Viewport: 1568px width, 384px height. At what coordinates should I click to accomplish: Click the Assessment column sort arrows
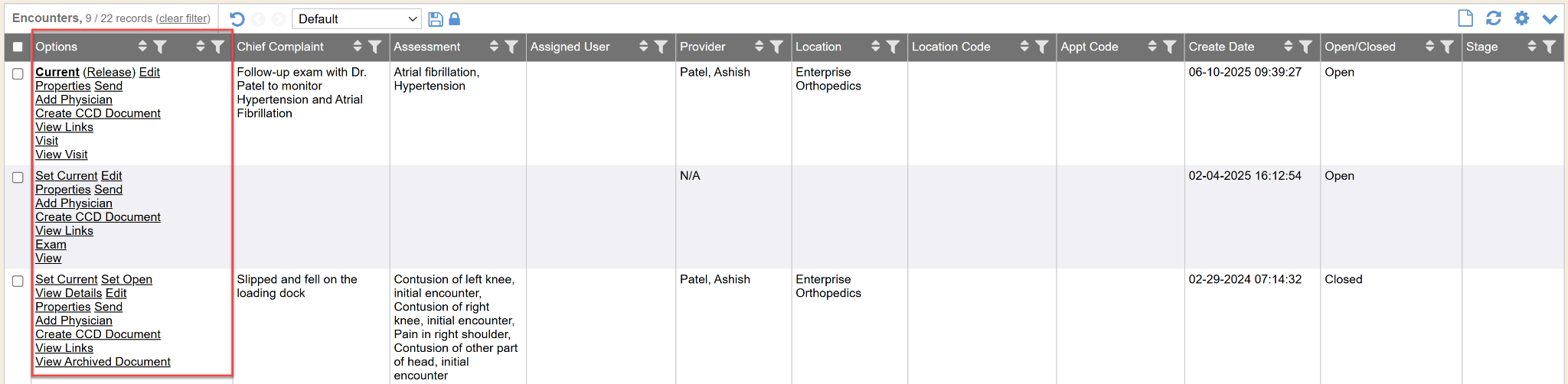pos(494,47)
